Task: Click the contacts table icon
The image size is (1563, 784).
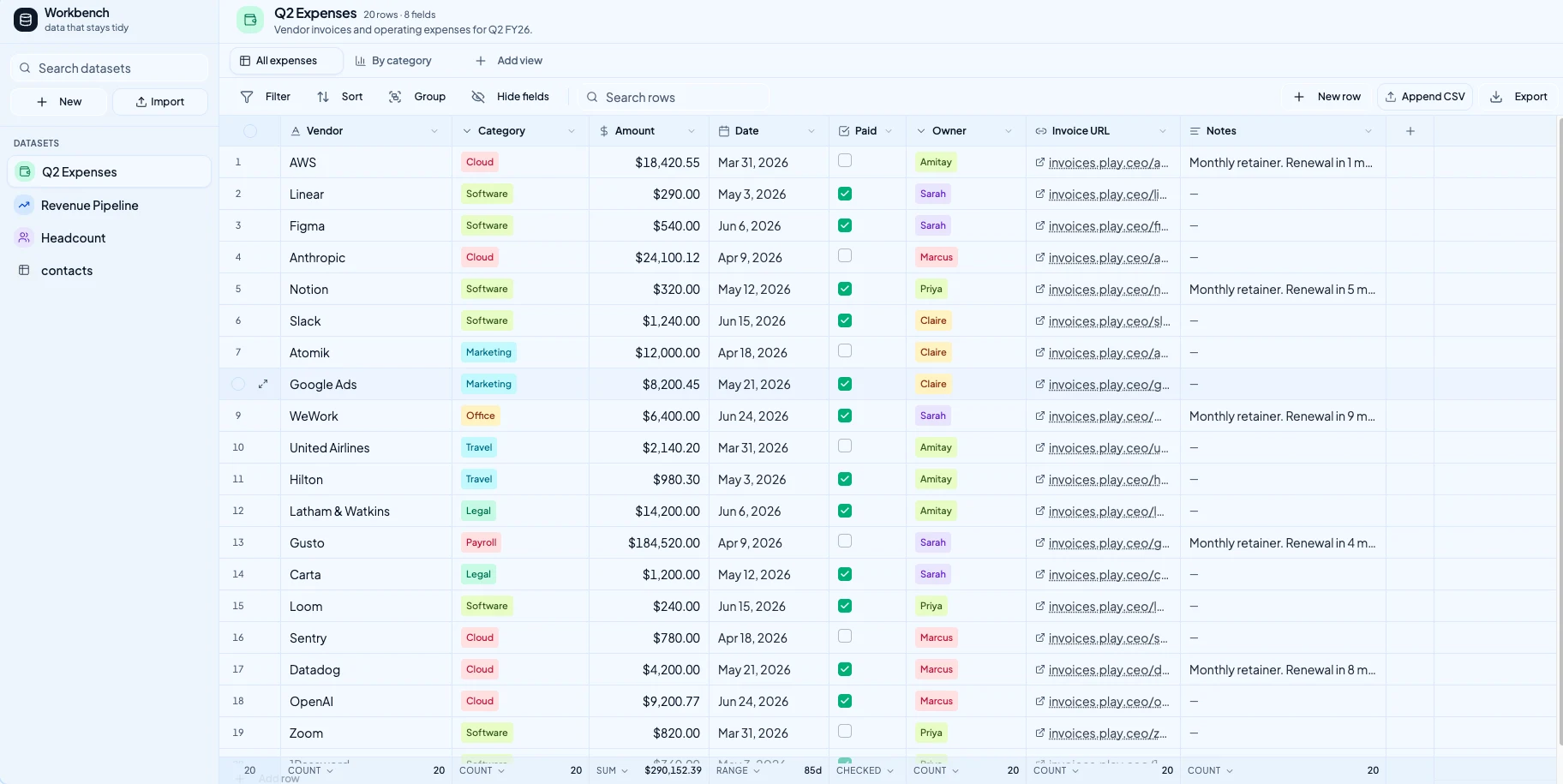Action: [24, 270]
